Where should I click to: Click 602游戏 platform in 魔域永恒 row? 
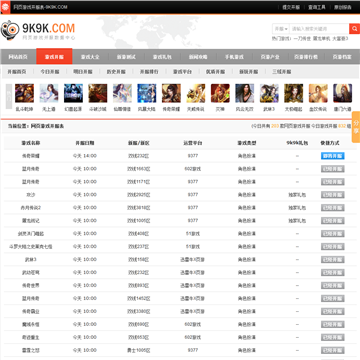click(x=192, y=324)
